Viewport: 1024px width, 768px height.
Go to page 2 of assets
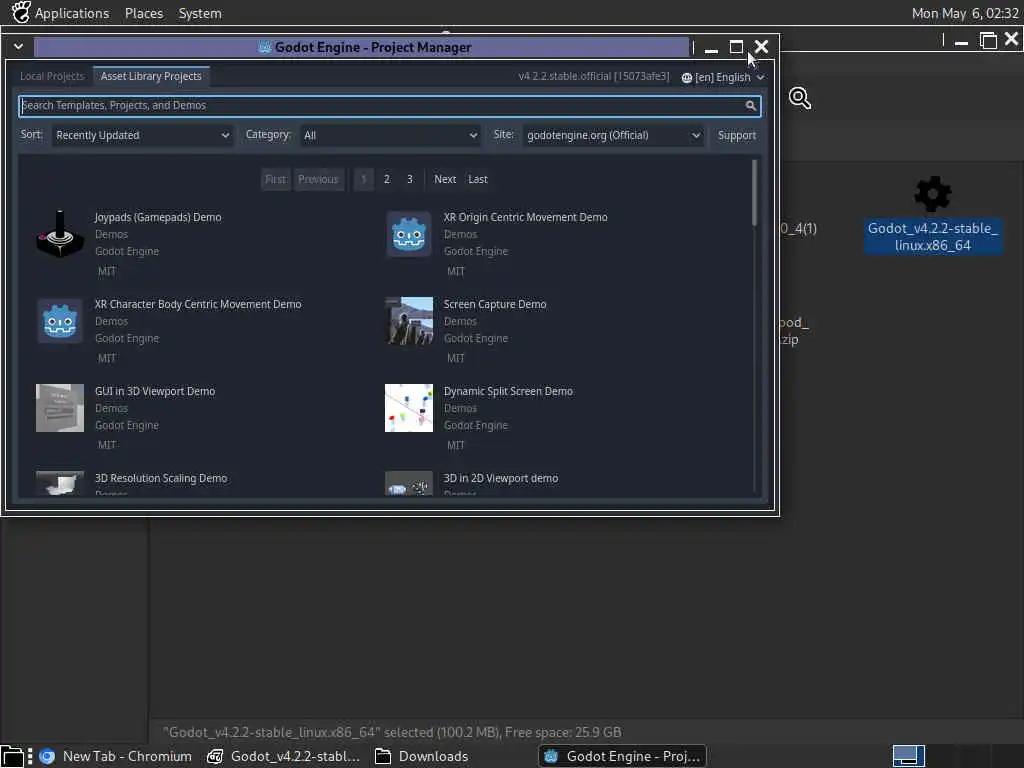pos(387,179)
